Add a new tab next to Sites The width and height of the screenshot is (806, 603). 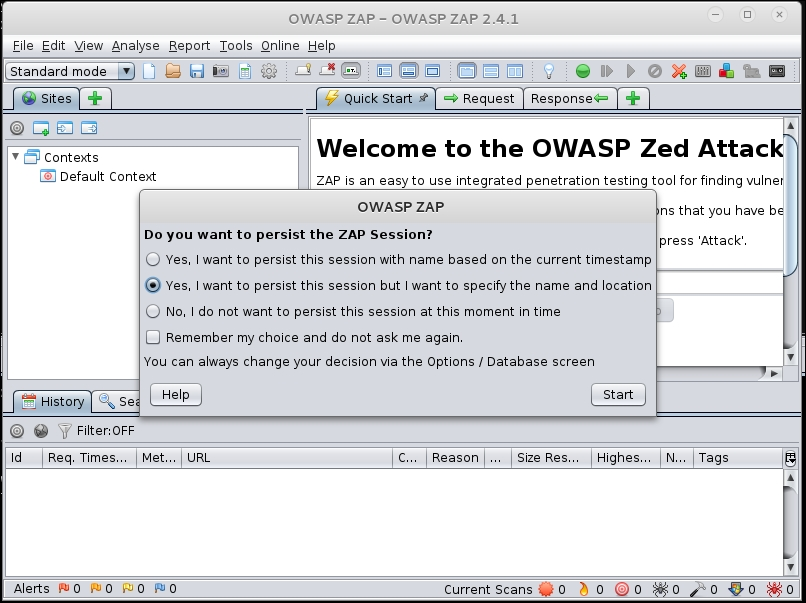(x=95, y=98)
